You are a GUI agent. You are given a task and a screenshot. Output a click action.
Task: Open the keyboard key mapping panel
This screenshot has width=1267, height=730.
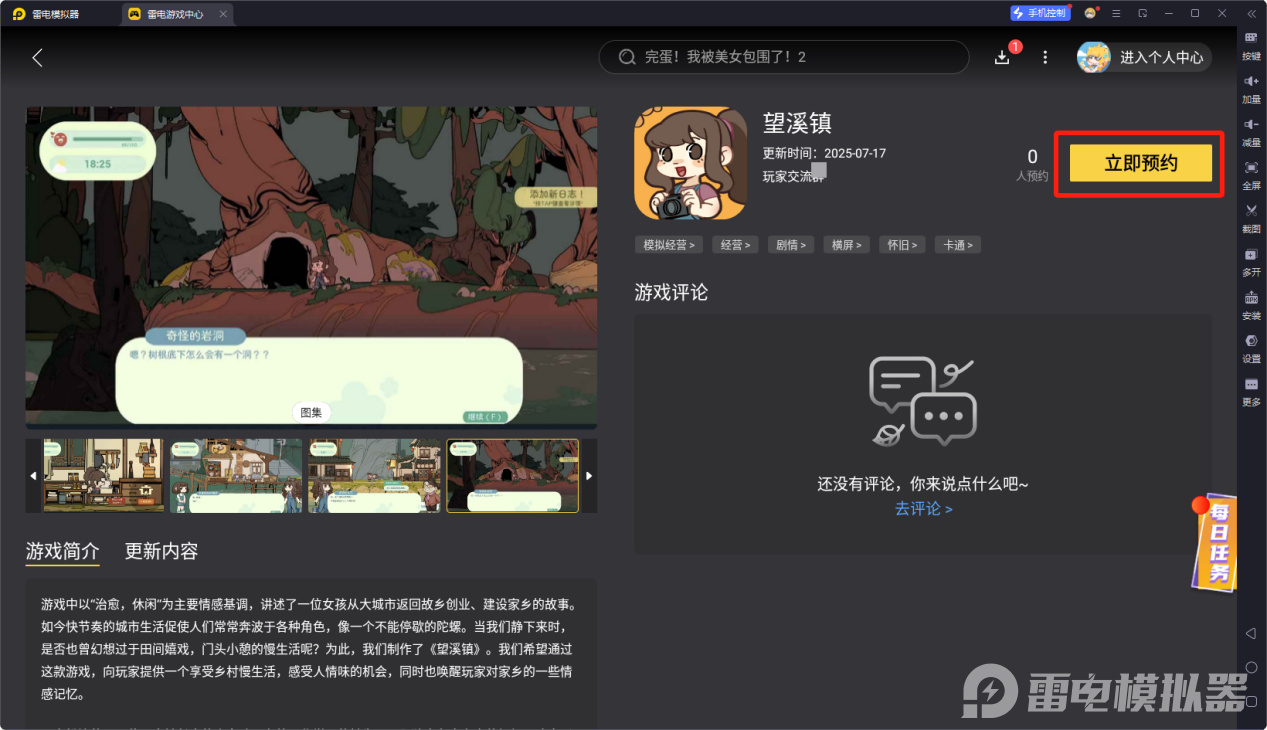[1250, 45]
